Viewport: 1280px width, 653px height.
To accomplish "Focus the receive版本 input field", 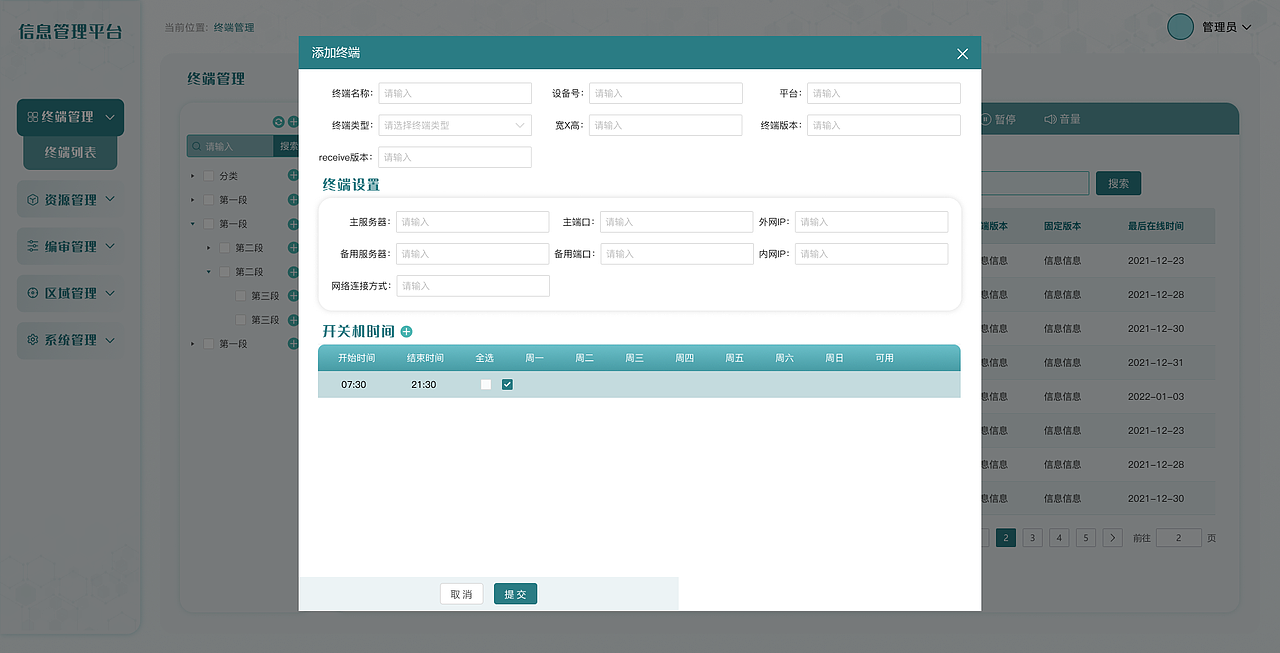I will [x=455, y=157].
